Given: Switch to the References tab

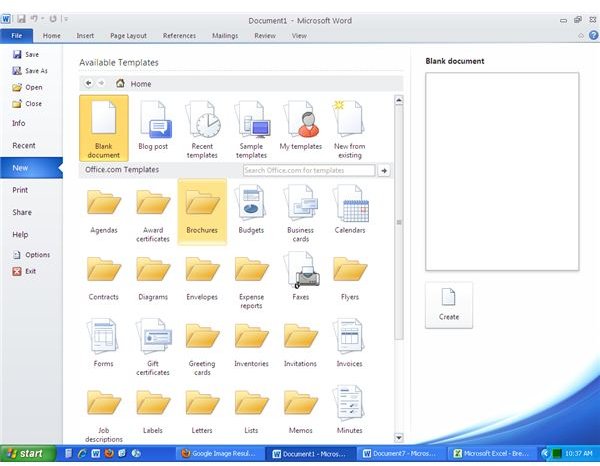Looking at the screenshot, I should (x=179, y=36).
